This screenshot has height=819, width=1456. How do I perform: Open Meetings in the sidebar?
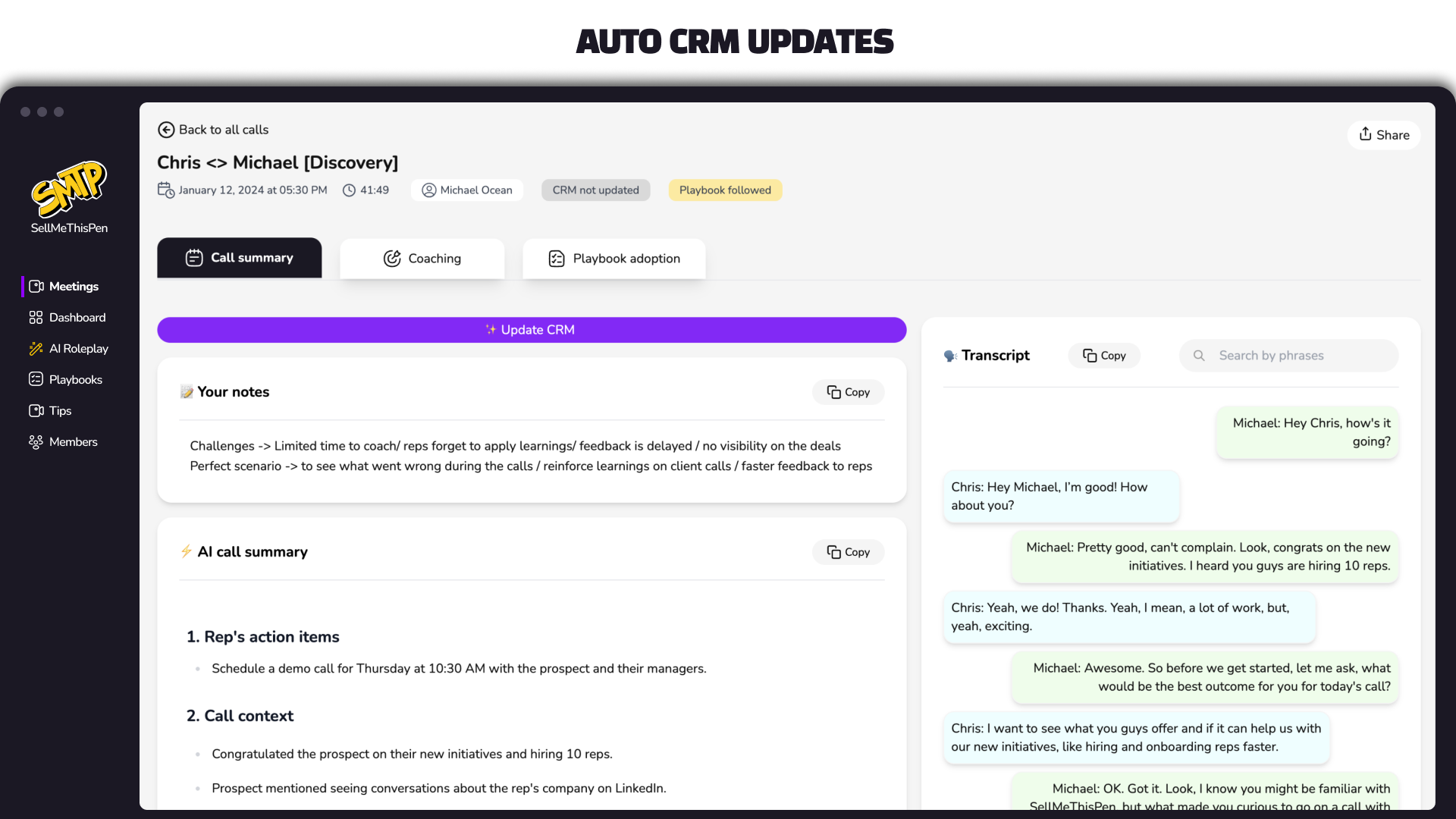tap(74, 287)
